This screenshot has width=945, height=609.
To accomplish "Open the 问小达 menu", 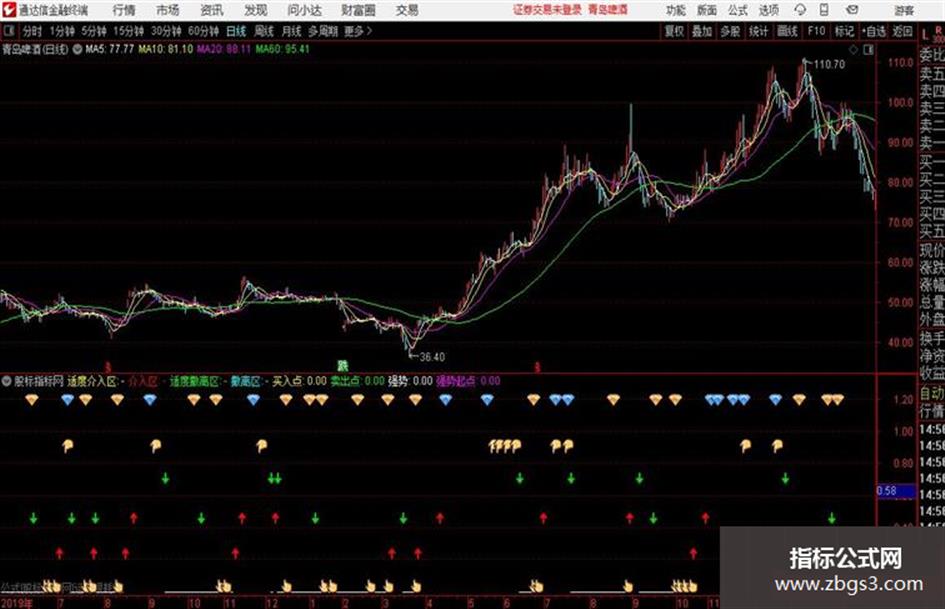I will (304, 10).
